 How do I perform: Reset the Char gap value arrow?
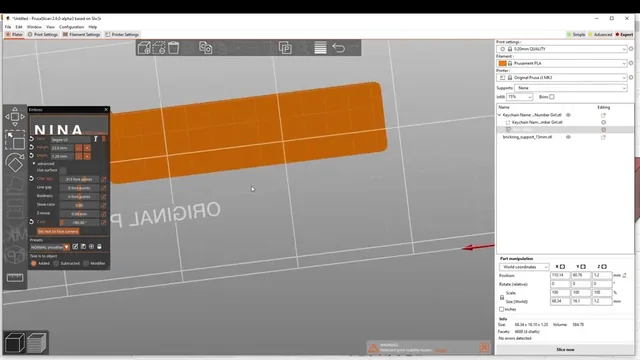31,178
